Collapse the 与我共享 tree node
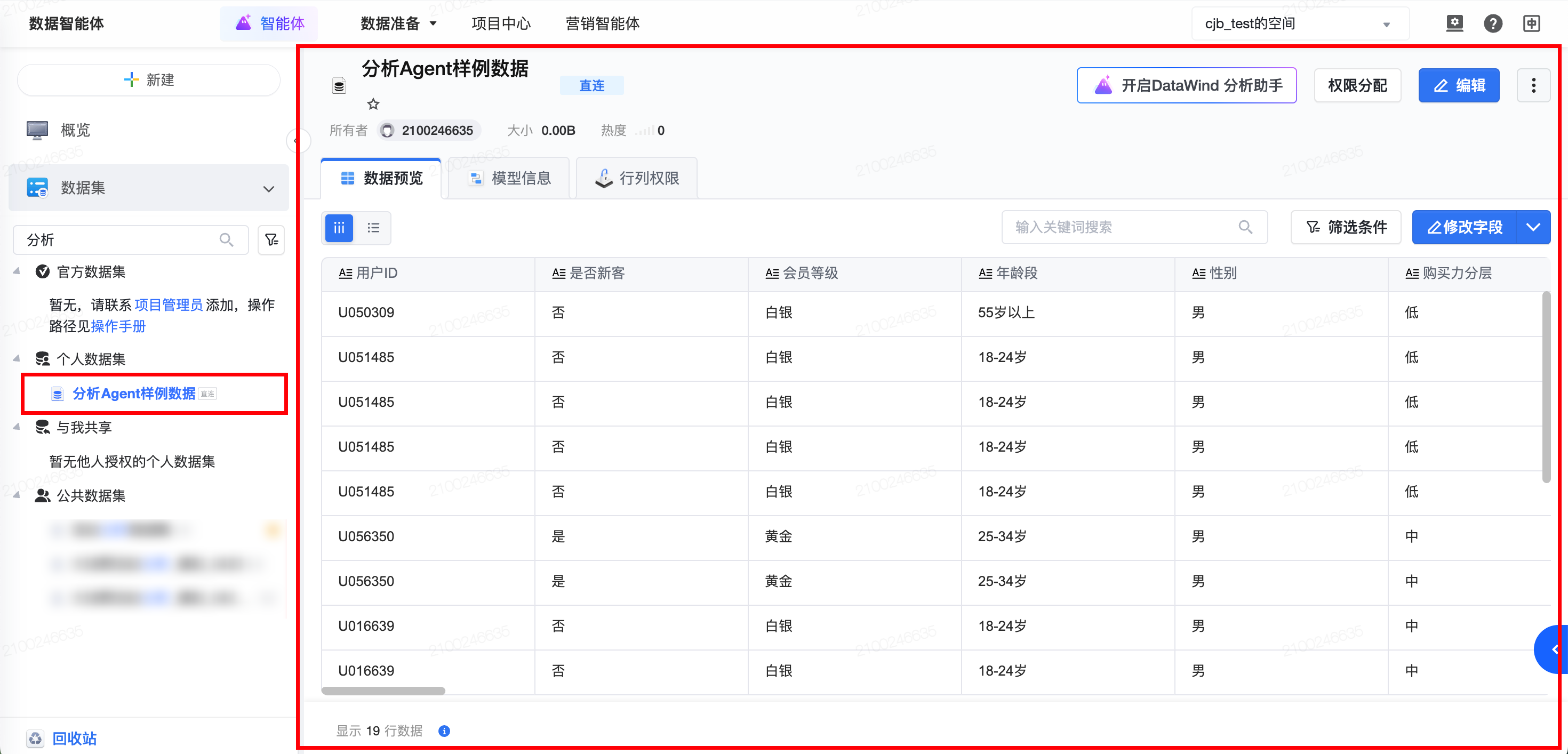This screenshot has height=754, width=1568. (17, 427)
